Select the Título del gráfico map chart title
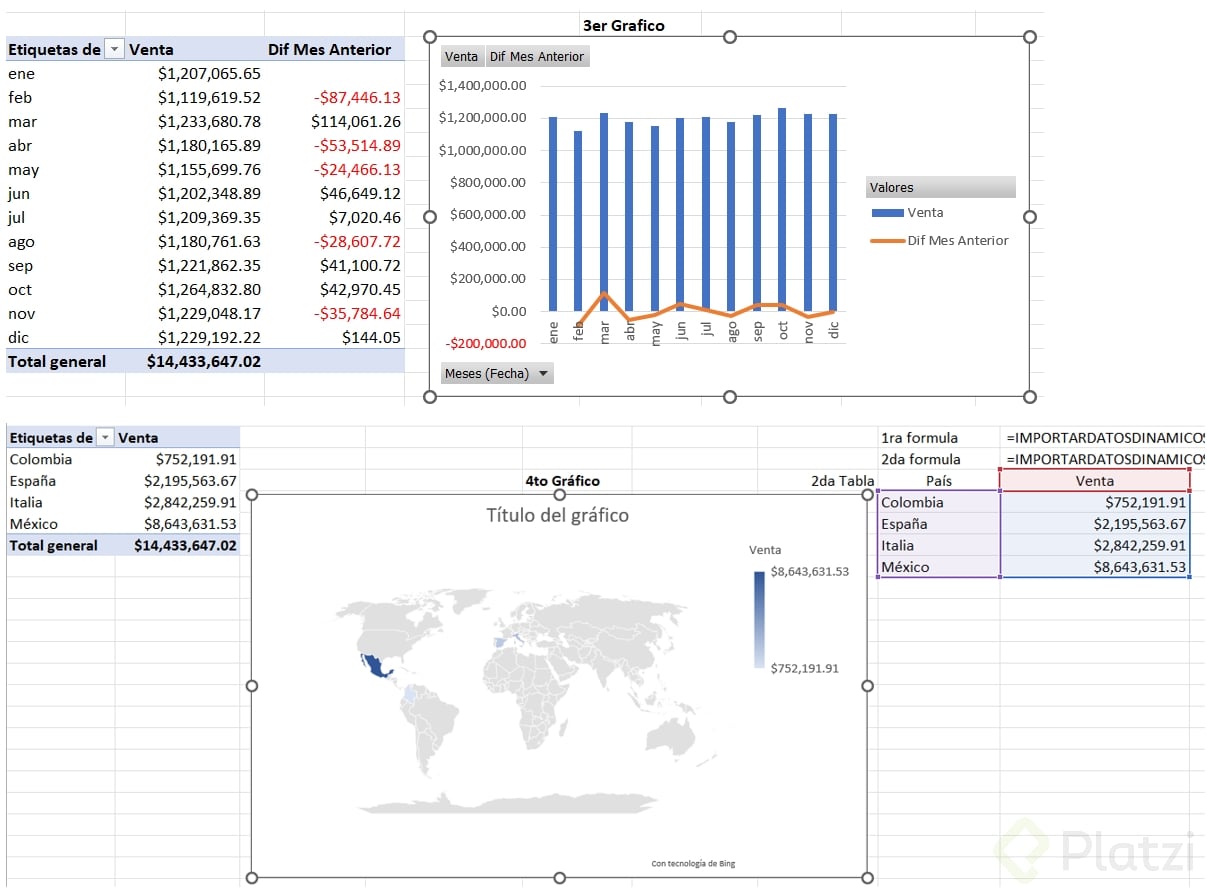1207x893 pixels. tap(558, 516)
